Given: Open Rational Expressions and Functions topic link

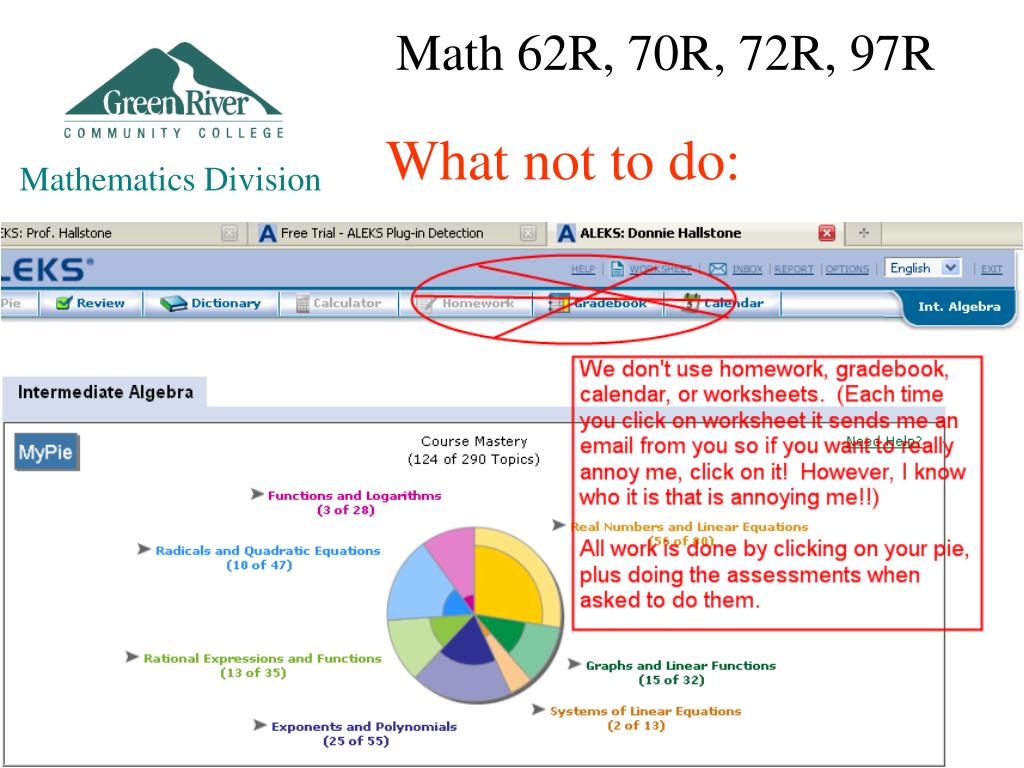Looking at the screenshot, I should pos(263,658).
